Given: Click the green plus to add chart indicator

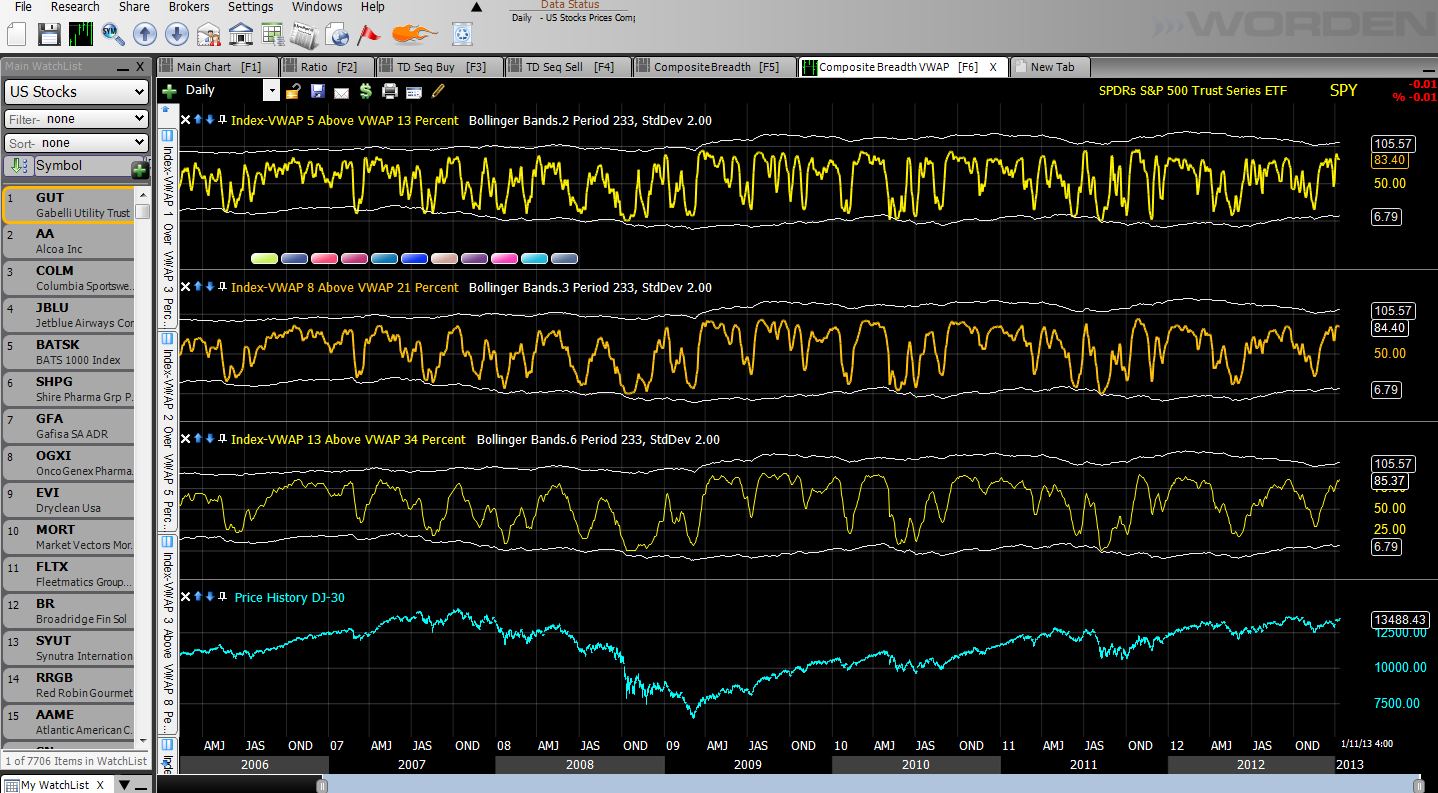Looking at the screenshot, I should pyautogui.click(x=170, y=90).
